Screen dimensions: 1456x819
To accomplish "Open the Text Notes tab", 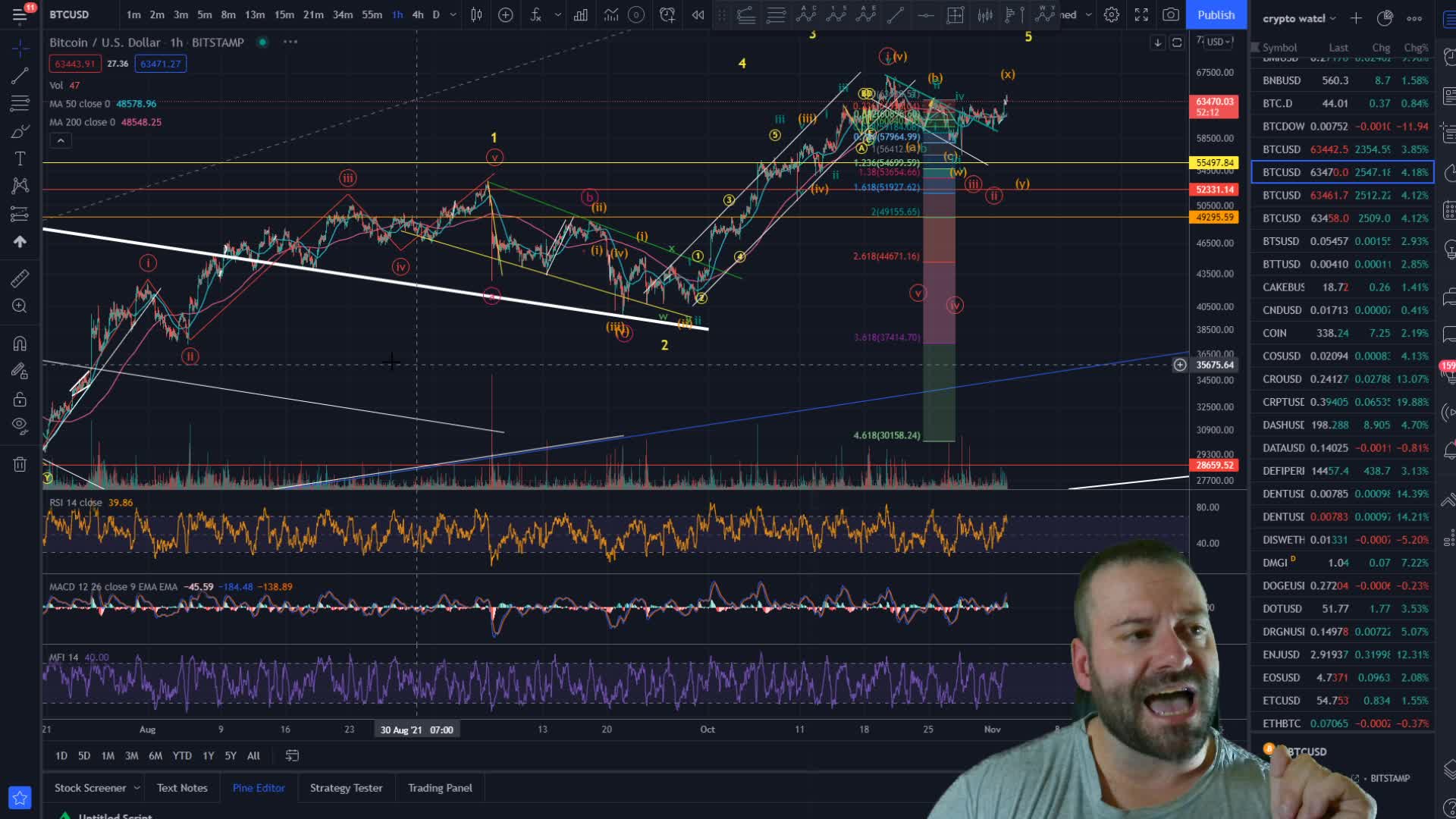I will tap(182, 787).
